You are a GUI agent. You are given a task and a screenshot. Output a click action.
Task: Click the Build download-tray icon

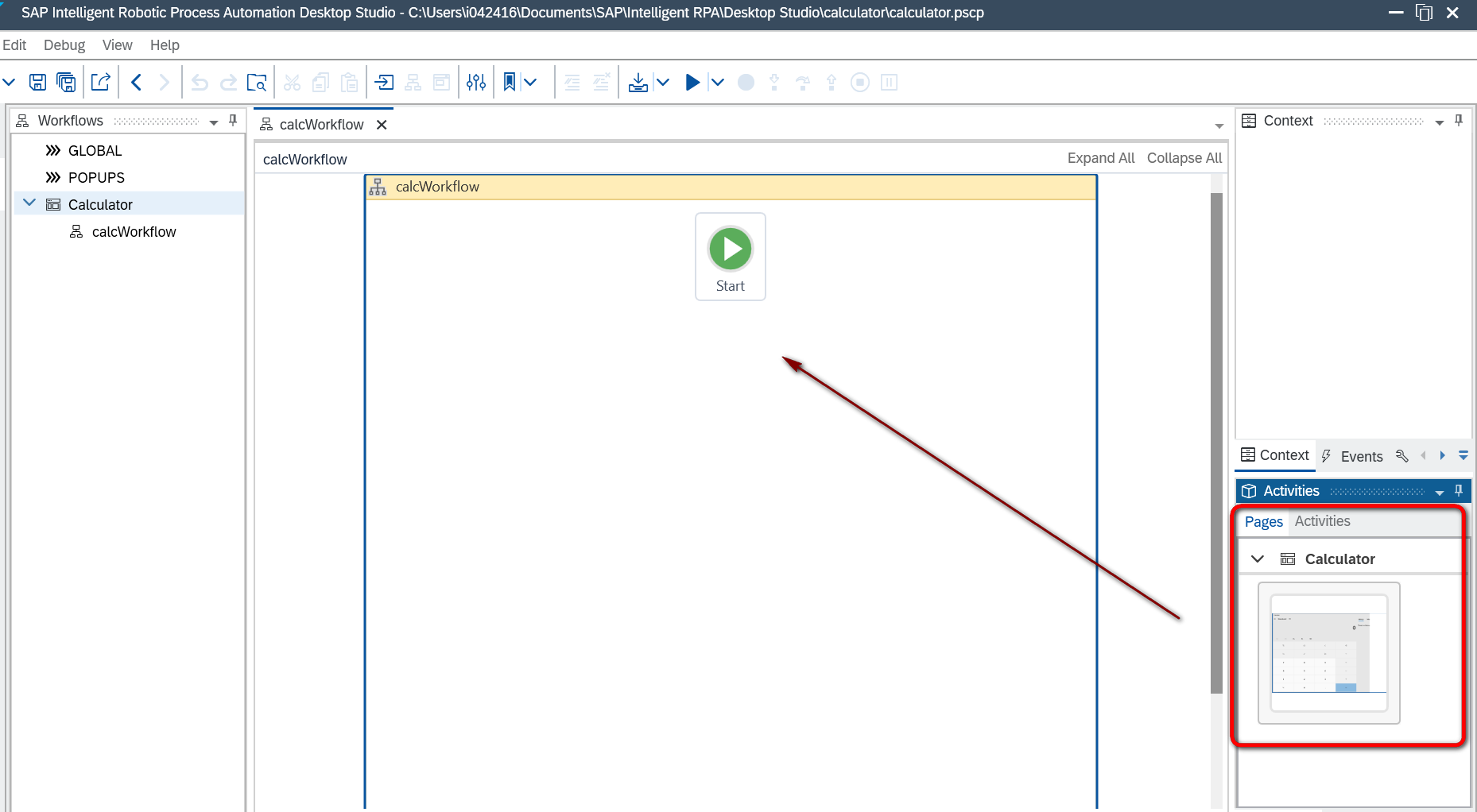tap(638, 82)
